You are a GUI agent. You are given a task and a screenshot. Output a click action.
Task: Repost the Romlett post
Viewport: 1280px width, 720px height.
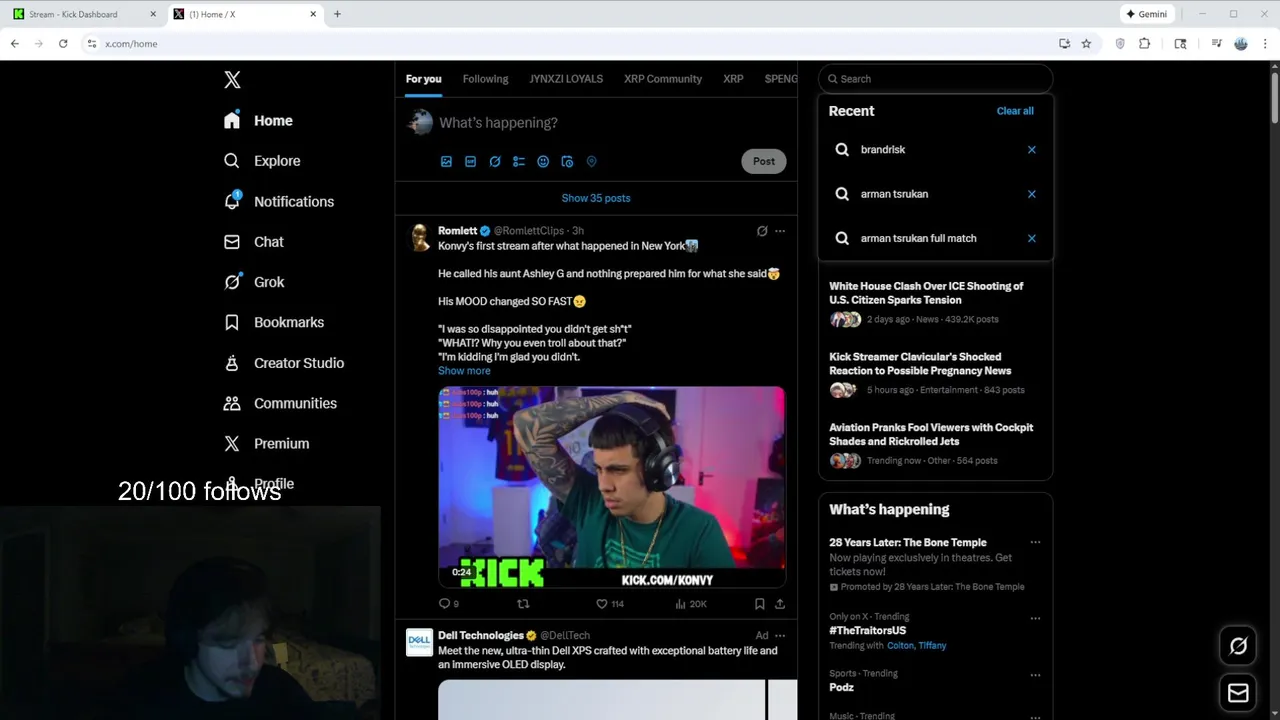(523, 604)
